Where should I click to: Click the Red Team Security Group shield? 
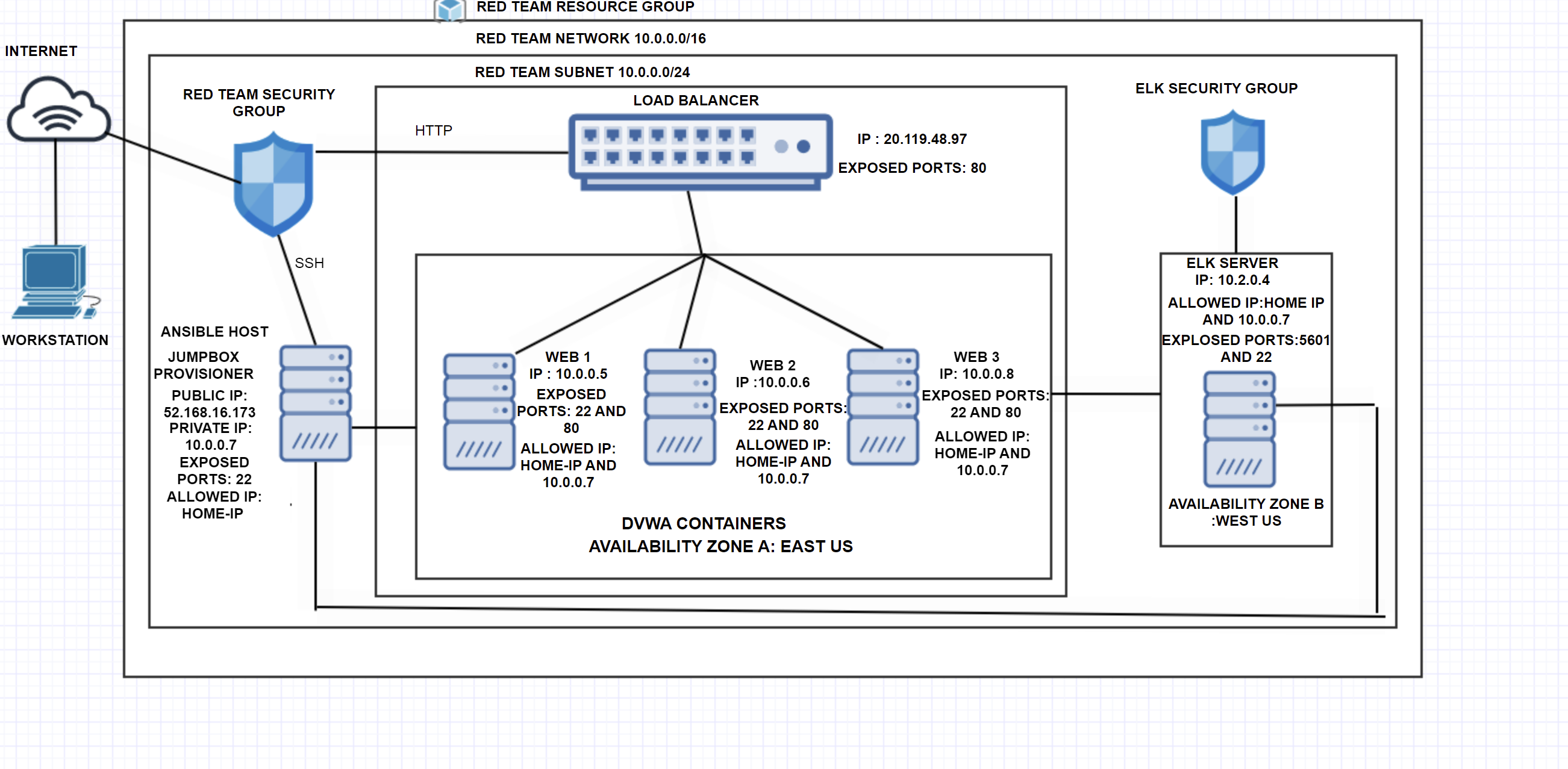pos(273,184)
